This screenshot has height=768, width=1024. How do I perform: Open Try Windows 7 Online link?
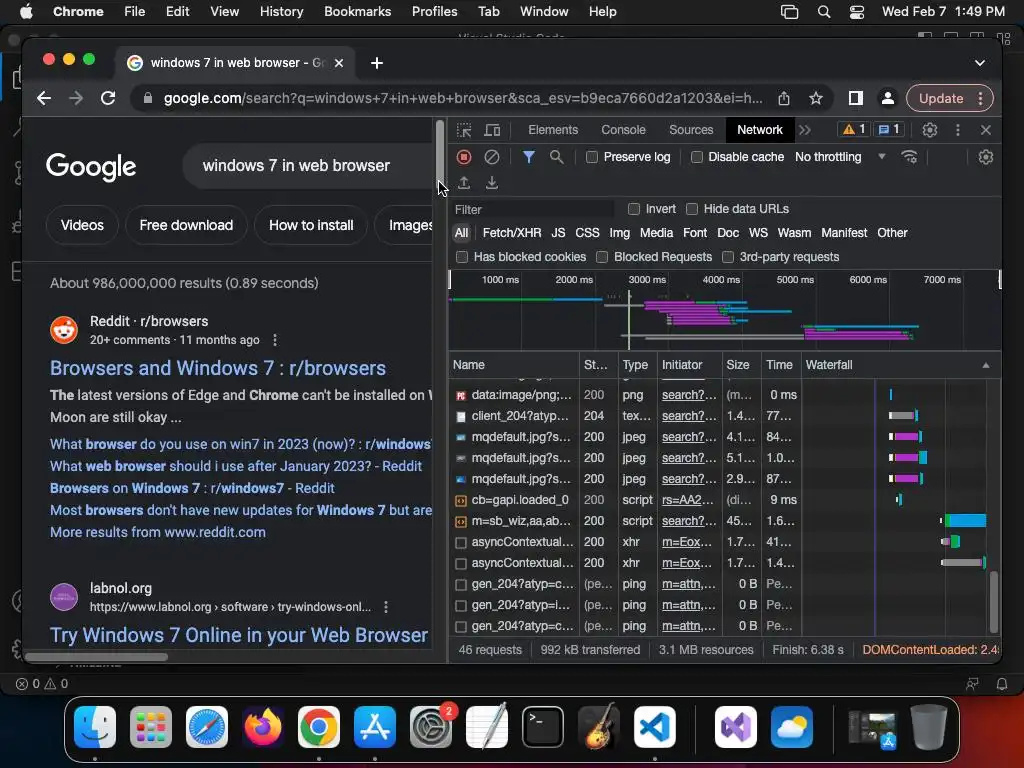[x=239, y=635]
